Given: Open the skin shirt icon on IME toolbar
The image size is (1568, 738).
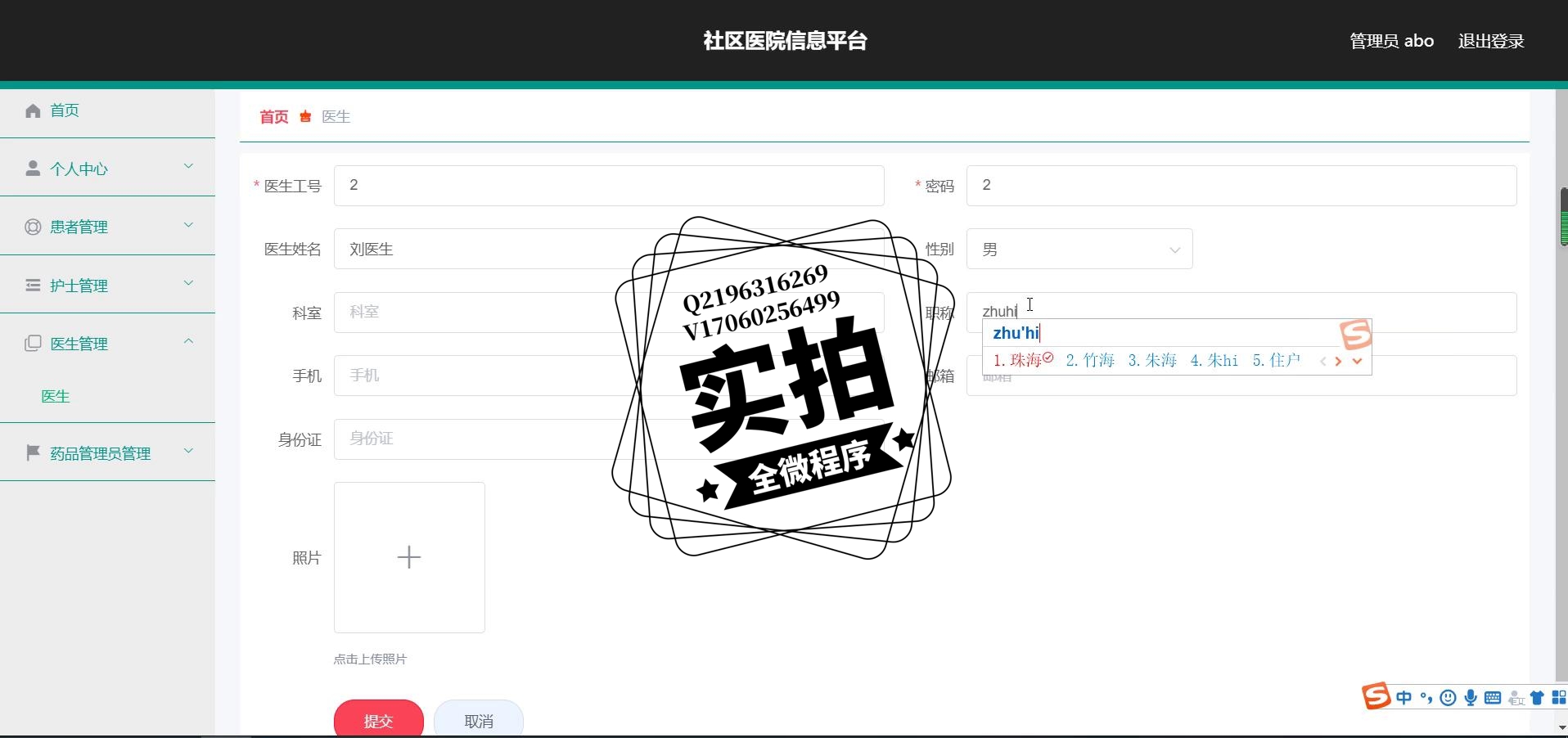Looking at the screenshot, I should (x=1537, y=698).
